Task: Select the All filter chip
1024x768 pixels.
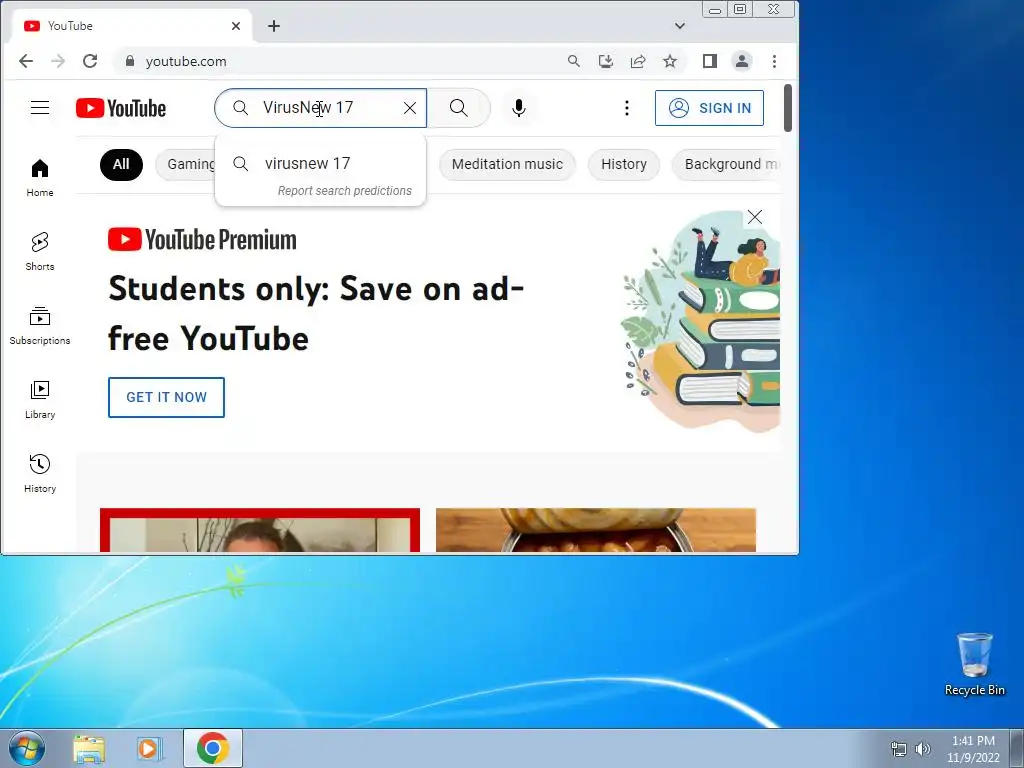Action: click(x=121, y=165)
